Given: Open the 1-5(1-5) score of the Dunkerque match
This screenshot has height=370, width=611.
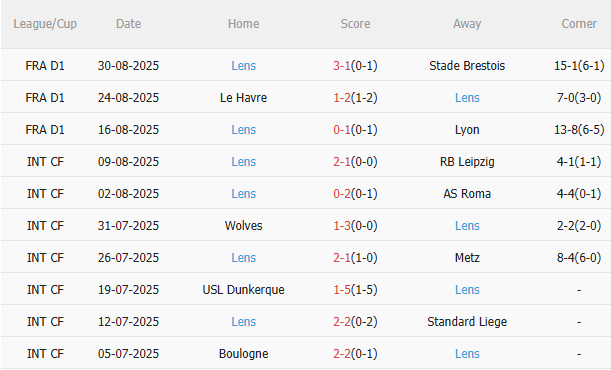Looking at the screenshot, I should click(x=355, y=289).
